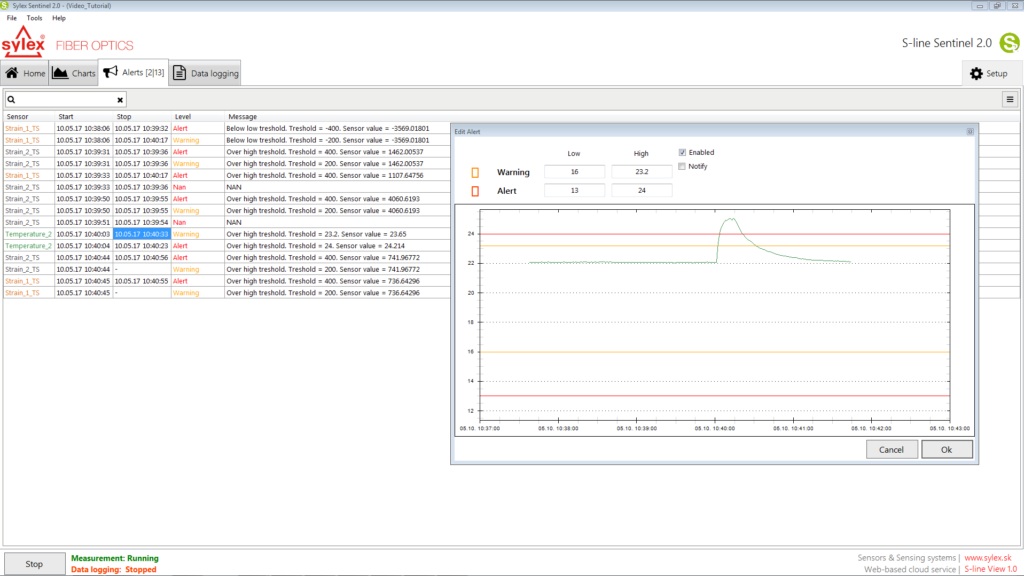Click the Setup gear icon

[x=976, y=74]
